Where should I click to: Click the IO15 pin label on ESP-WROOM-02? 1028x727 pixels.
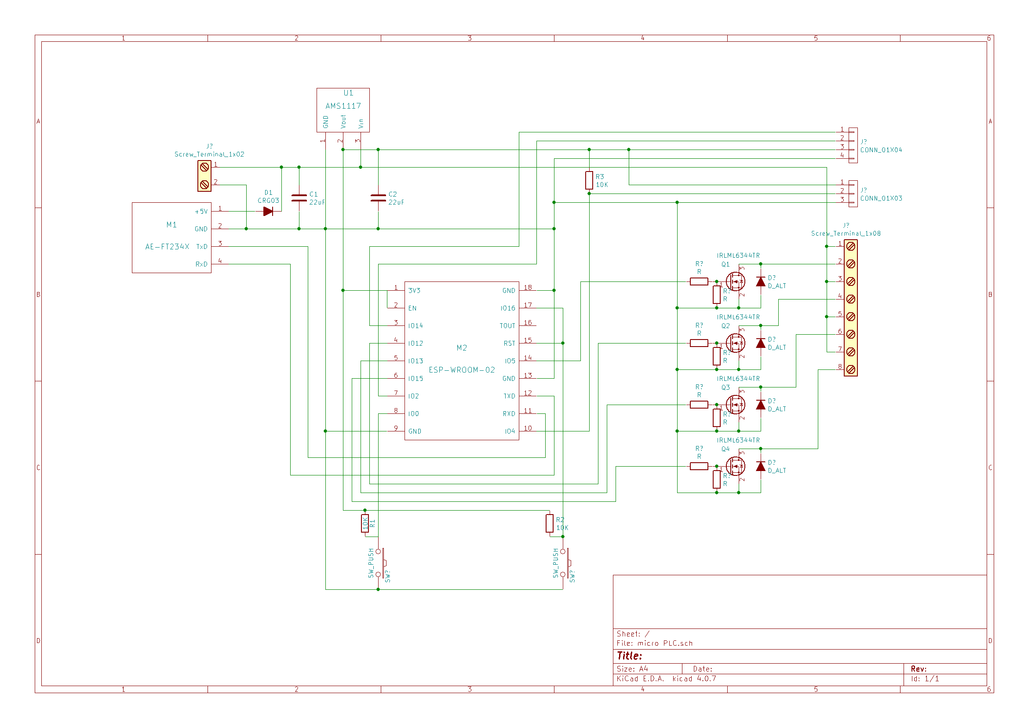click(415, 379)
